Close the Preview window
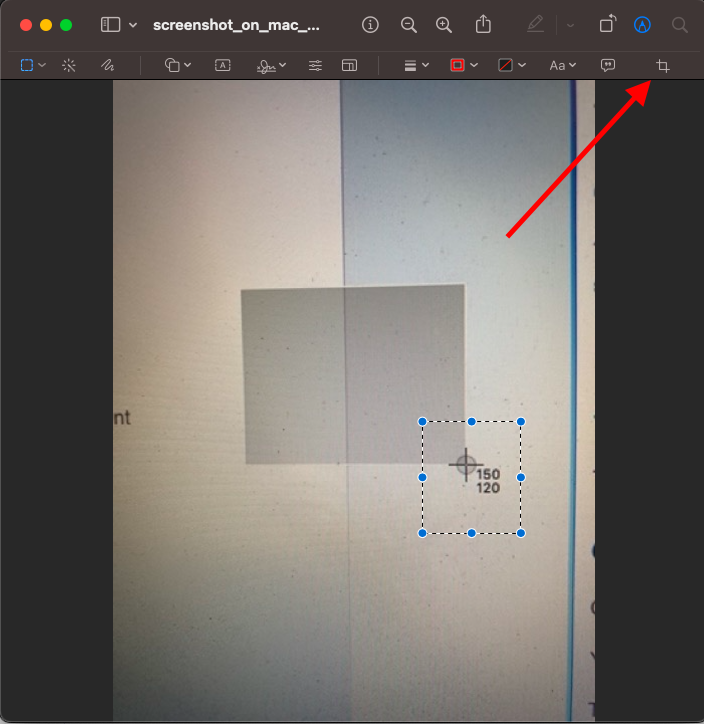This screenshot has height=724, width=704. [26, 25]
